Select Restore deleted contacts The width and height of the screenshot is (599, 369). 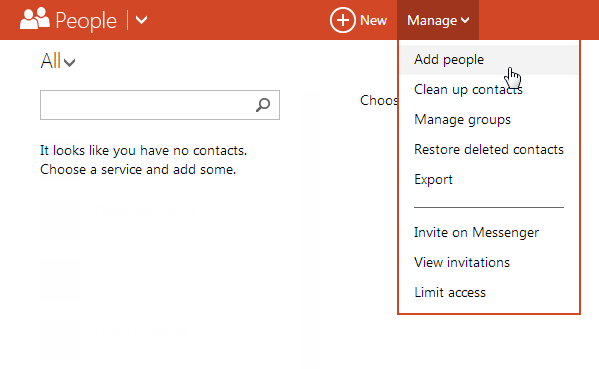(489, 149)
